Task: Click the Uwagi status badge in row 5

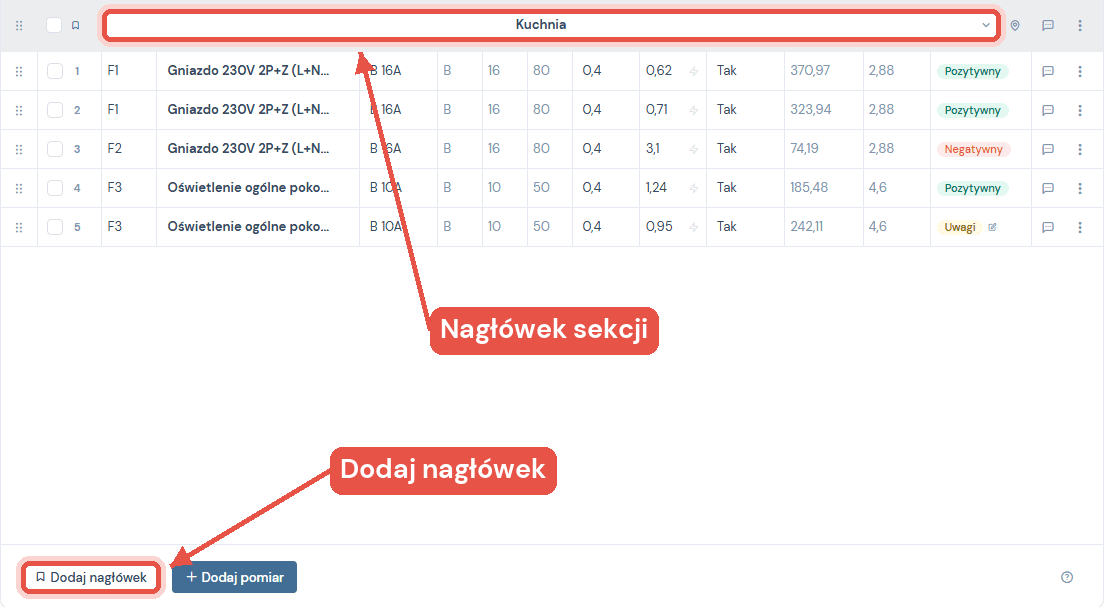Action: [x=960, y=227]
